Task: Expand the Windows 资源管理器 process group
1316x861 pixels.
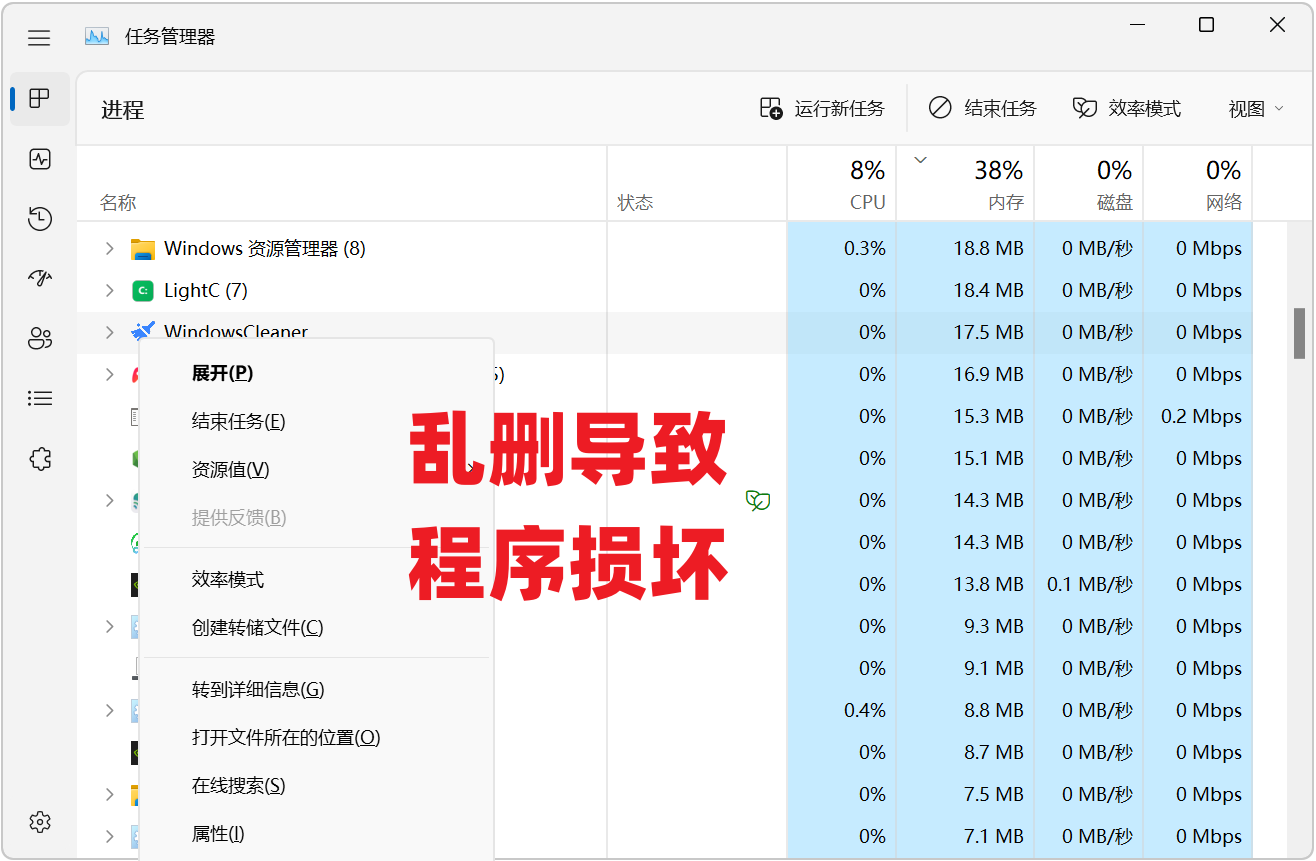Action: click(x=110, y=248)
